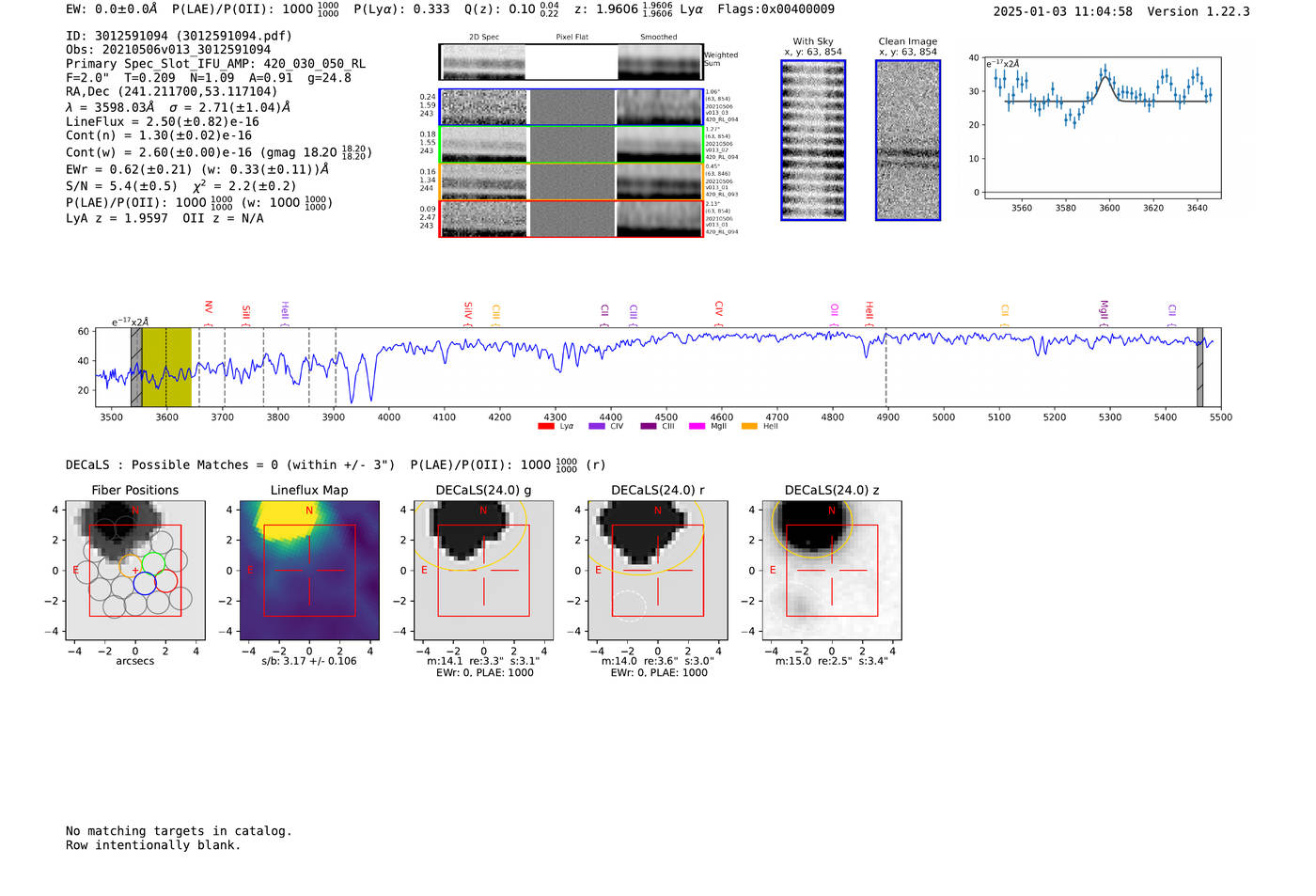Screen dimensions: 1316x896
Task: Click the MgII line marker label
Action: coord(1104,309)
